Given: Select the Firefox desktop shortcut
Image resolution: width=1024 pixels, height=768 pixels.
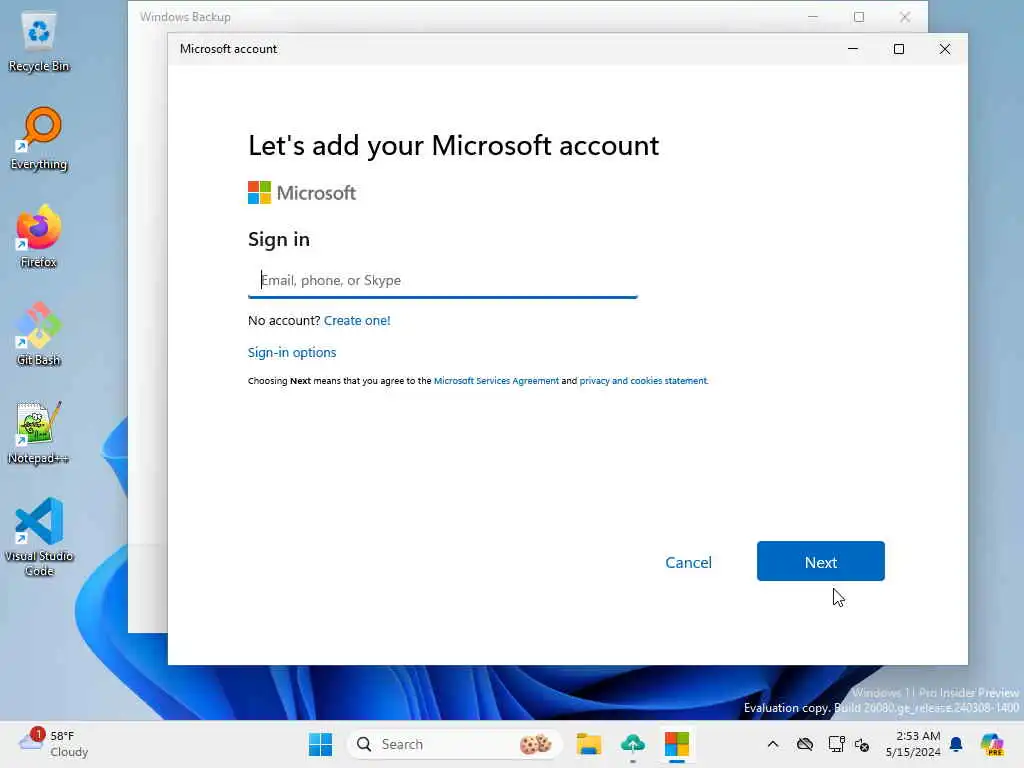Looking at the screenshot, I should tap(39, 236).
